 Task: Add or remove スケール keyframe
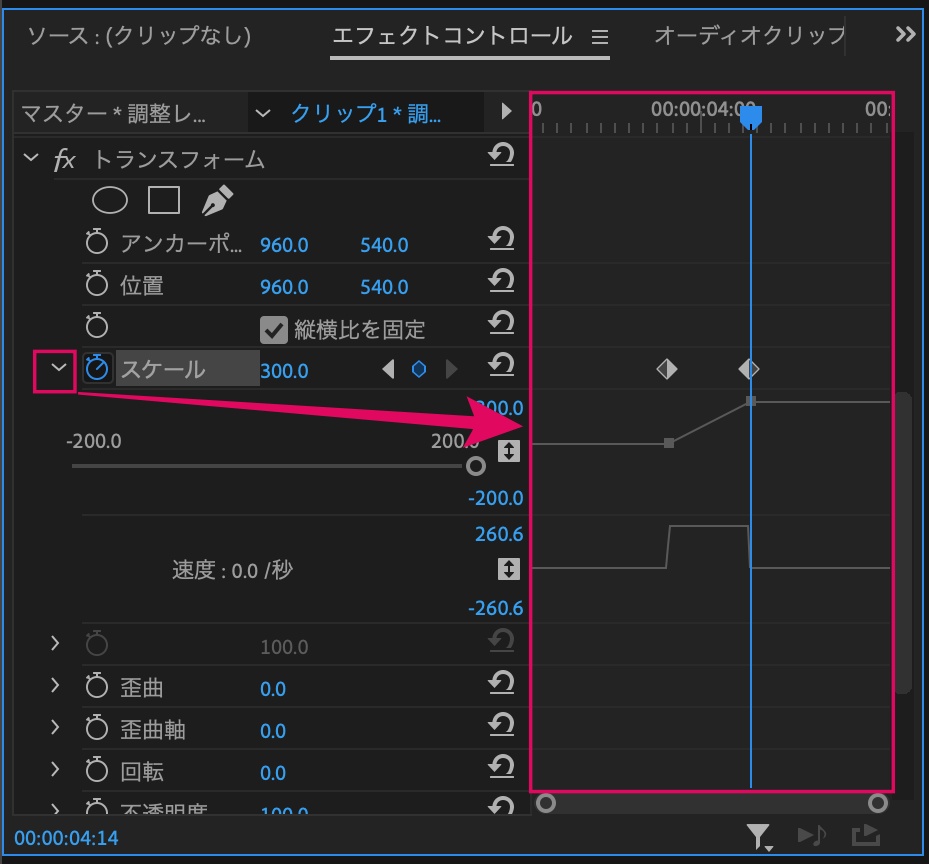(x=419, y=369)
